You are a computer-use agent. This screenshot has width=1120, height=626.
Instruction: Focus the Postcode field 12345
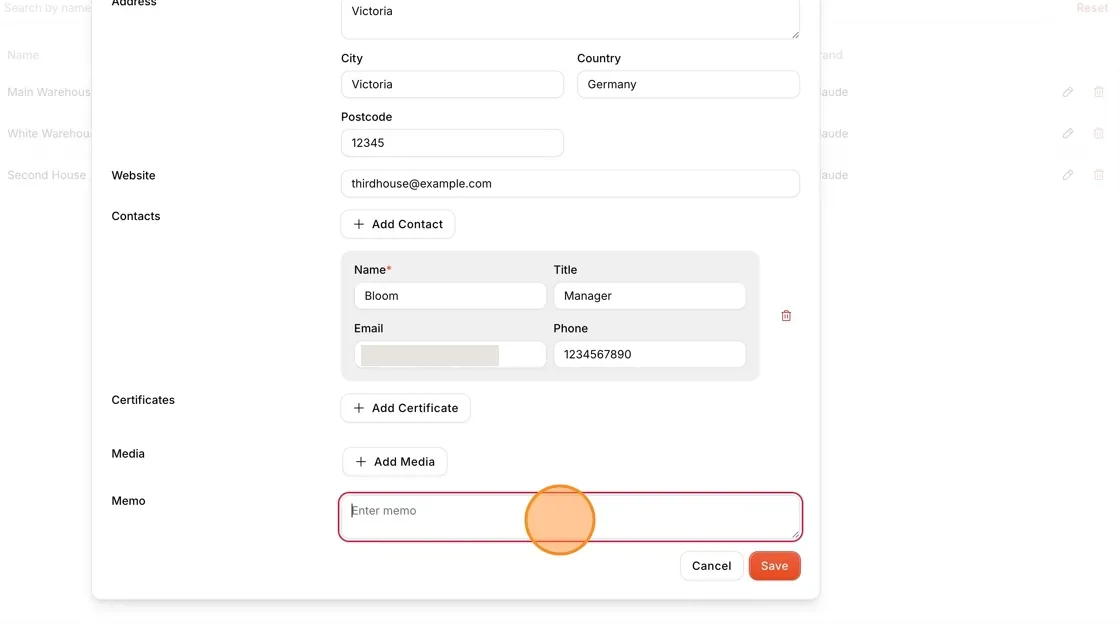tap(452, 143)
